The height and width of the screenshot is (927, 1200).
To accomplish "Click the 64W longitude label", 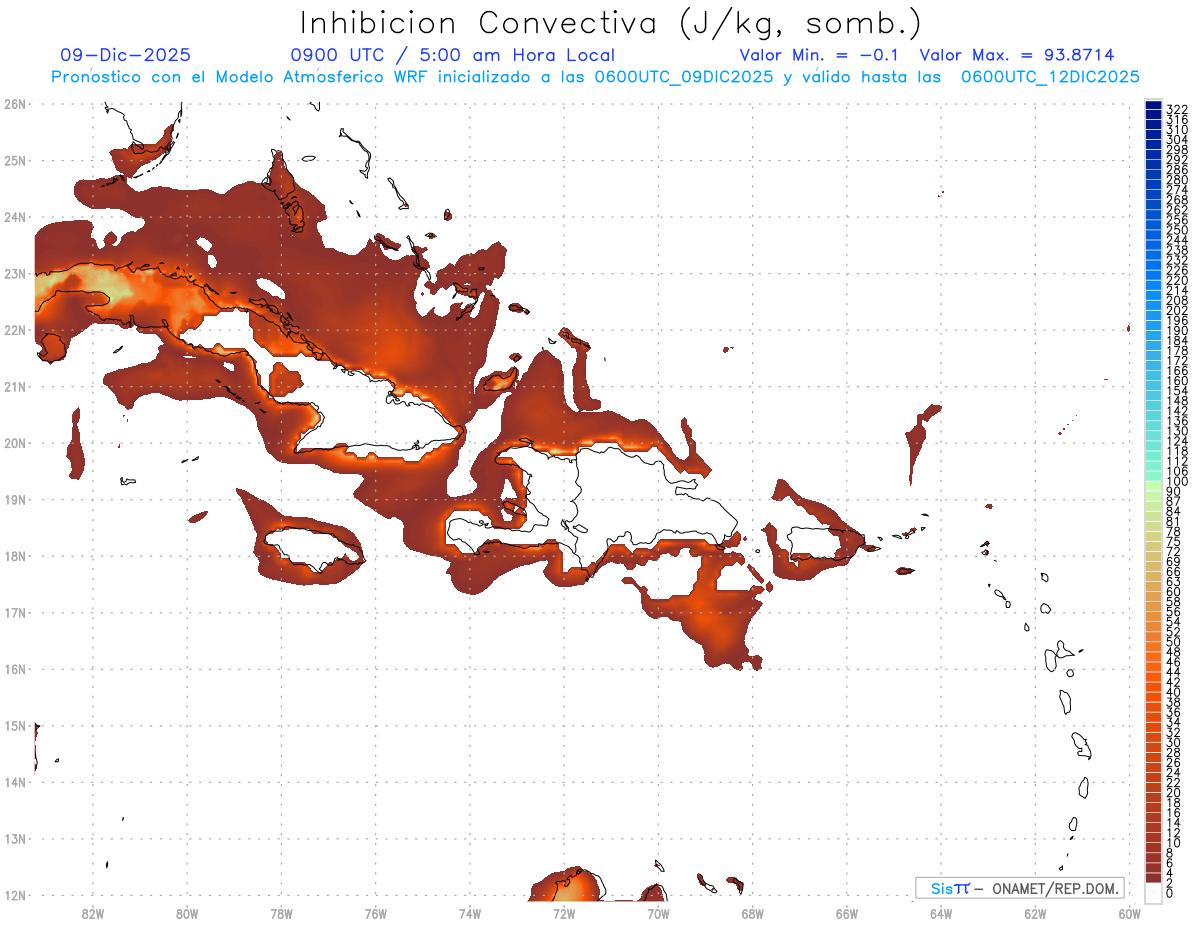I will 941,913.
